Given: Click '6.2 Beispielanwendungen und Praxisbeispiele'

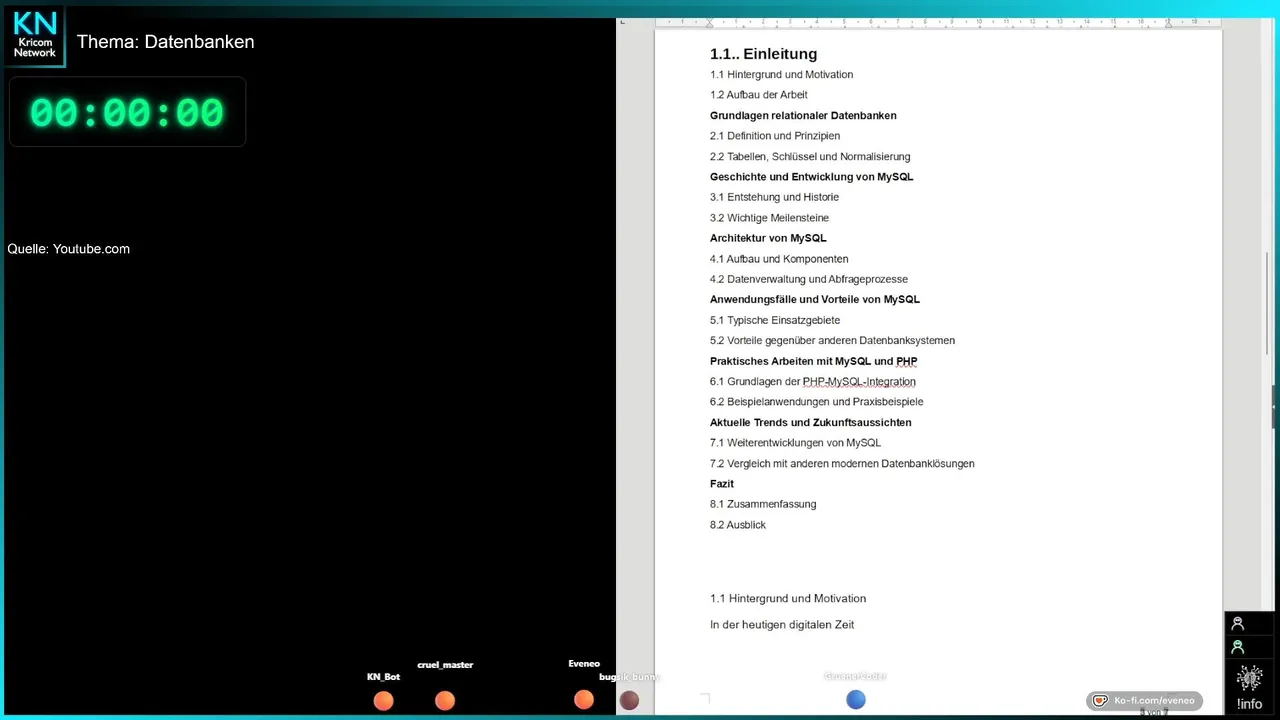Looking at the screenshot, I should point(817,402).
